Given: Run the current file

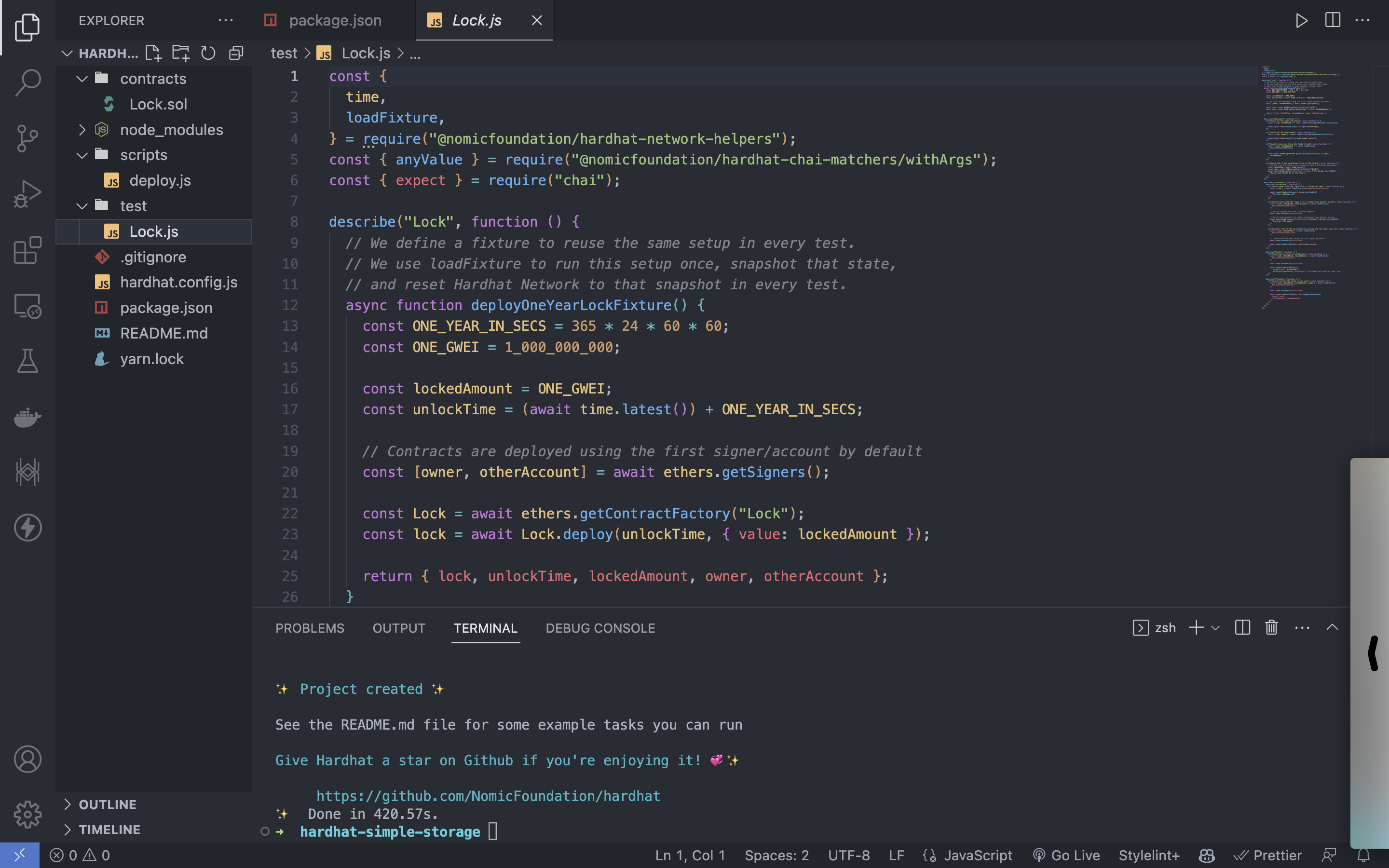Looking at the screenshot, I should point(1301,21).
